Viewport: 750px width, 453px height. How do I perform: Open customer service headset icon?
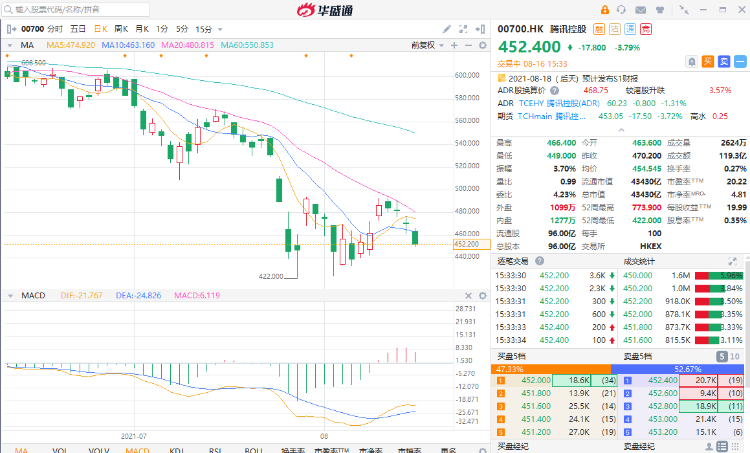pos(621,10)
